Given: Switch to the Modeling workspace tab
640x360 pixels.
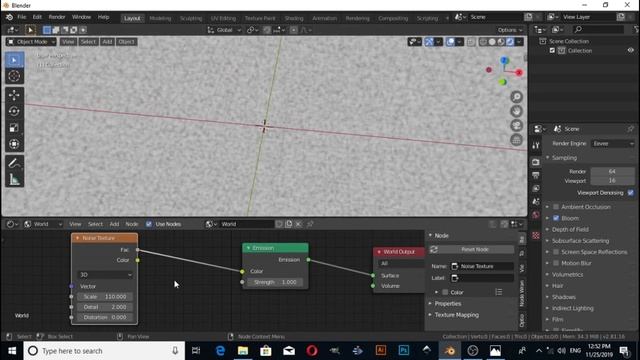Looking at the screenshot, I should click(160, 18).
